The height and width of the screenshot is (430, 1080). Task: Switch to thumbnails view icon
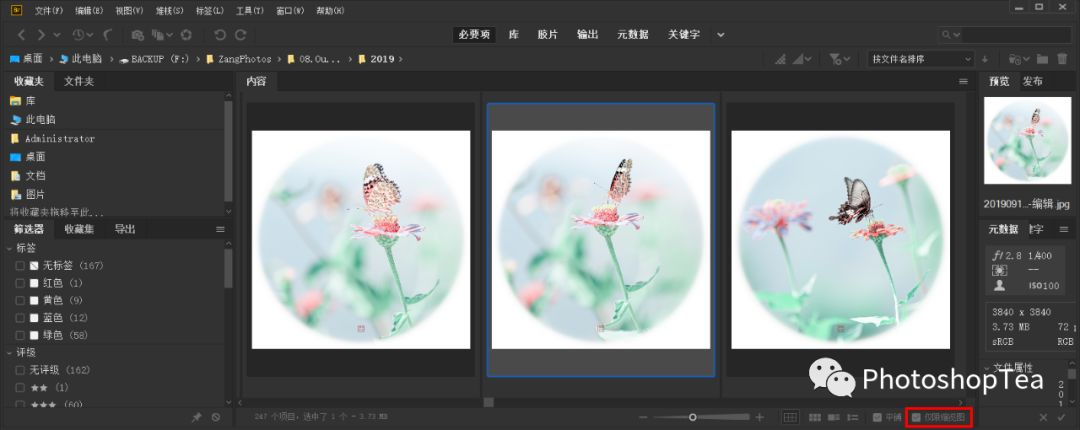point(815,417)
